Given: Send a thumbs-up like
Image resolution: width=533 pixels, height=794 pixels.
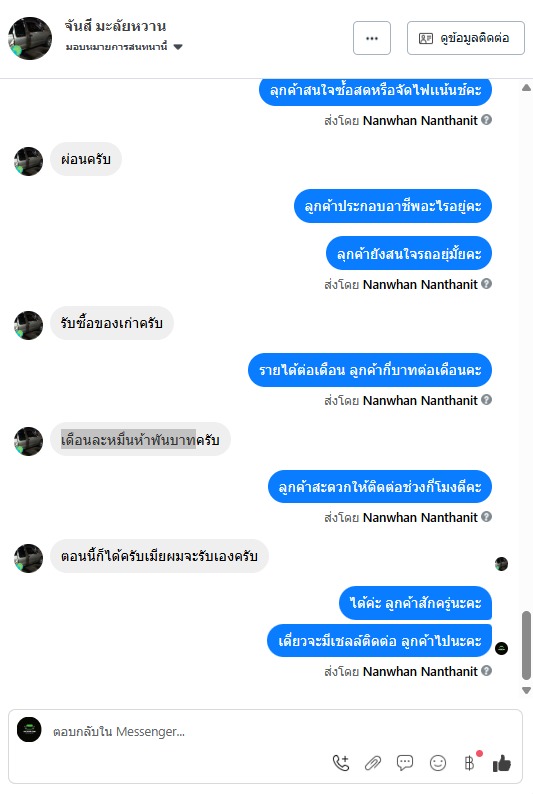Looking at the screenshot, I should tap(502, 763).
